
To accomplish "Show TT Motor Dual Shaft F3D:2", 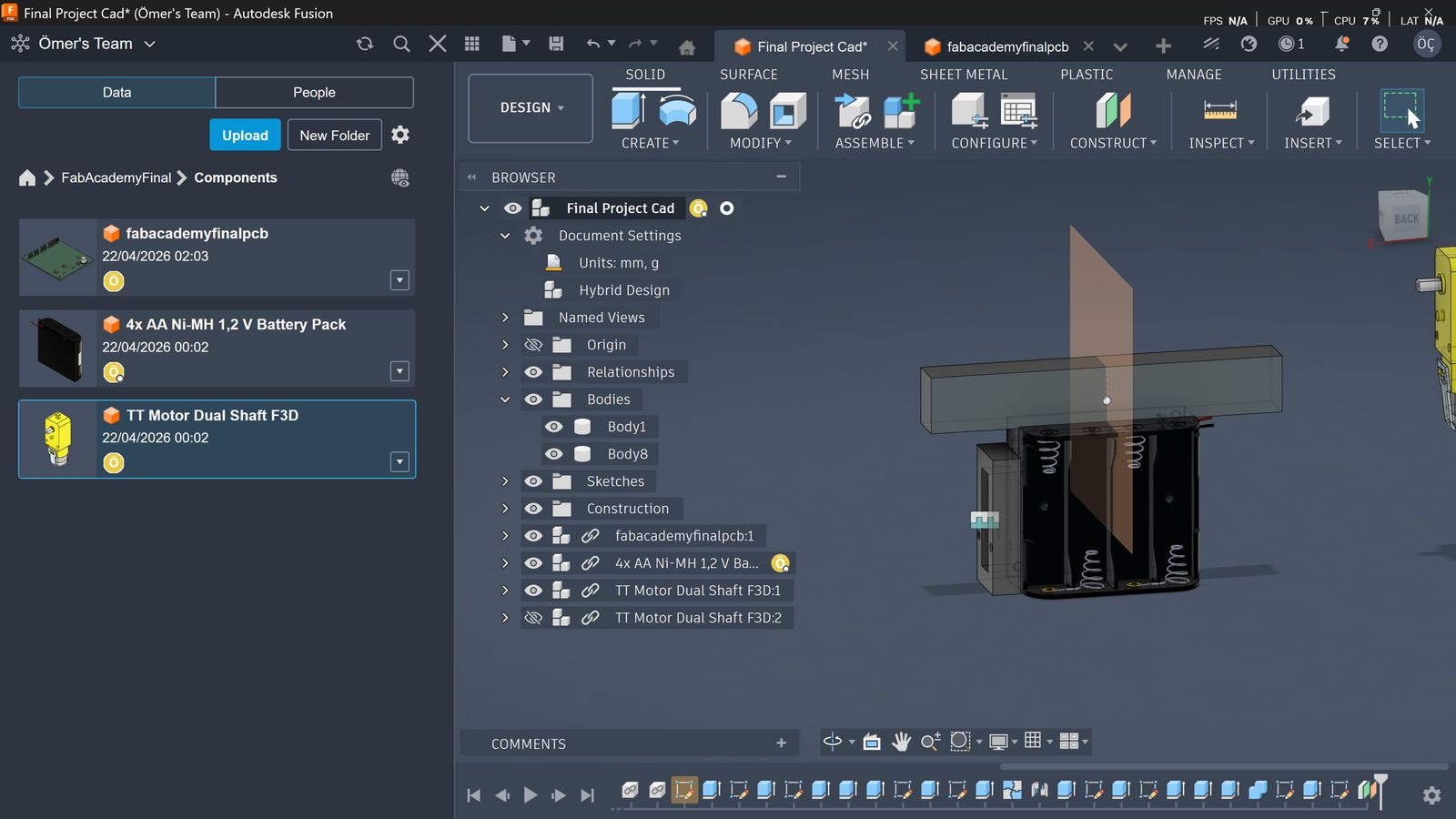I will pos(533,618).
